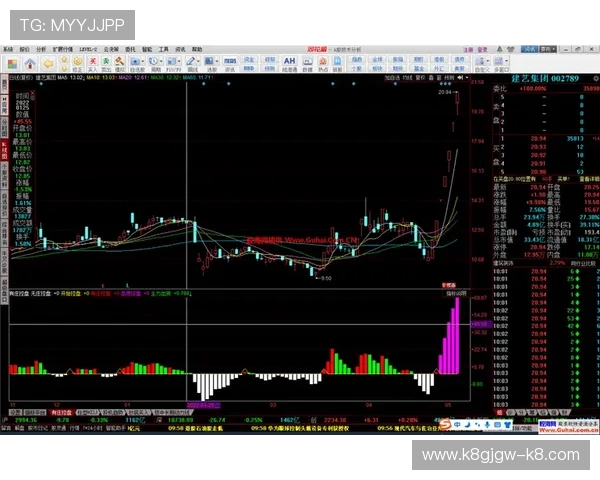This screenshot has height=480, width=600.
Task: Click the green 卖出 (sell) icon
Action: (106, 62)
